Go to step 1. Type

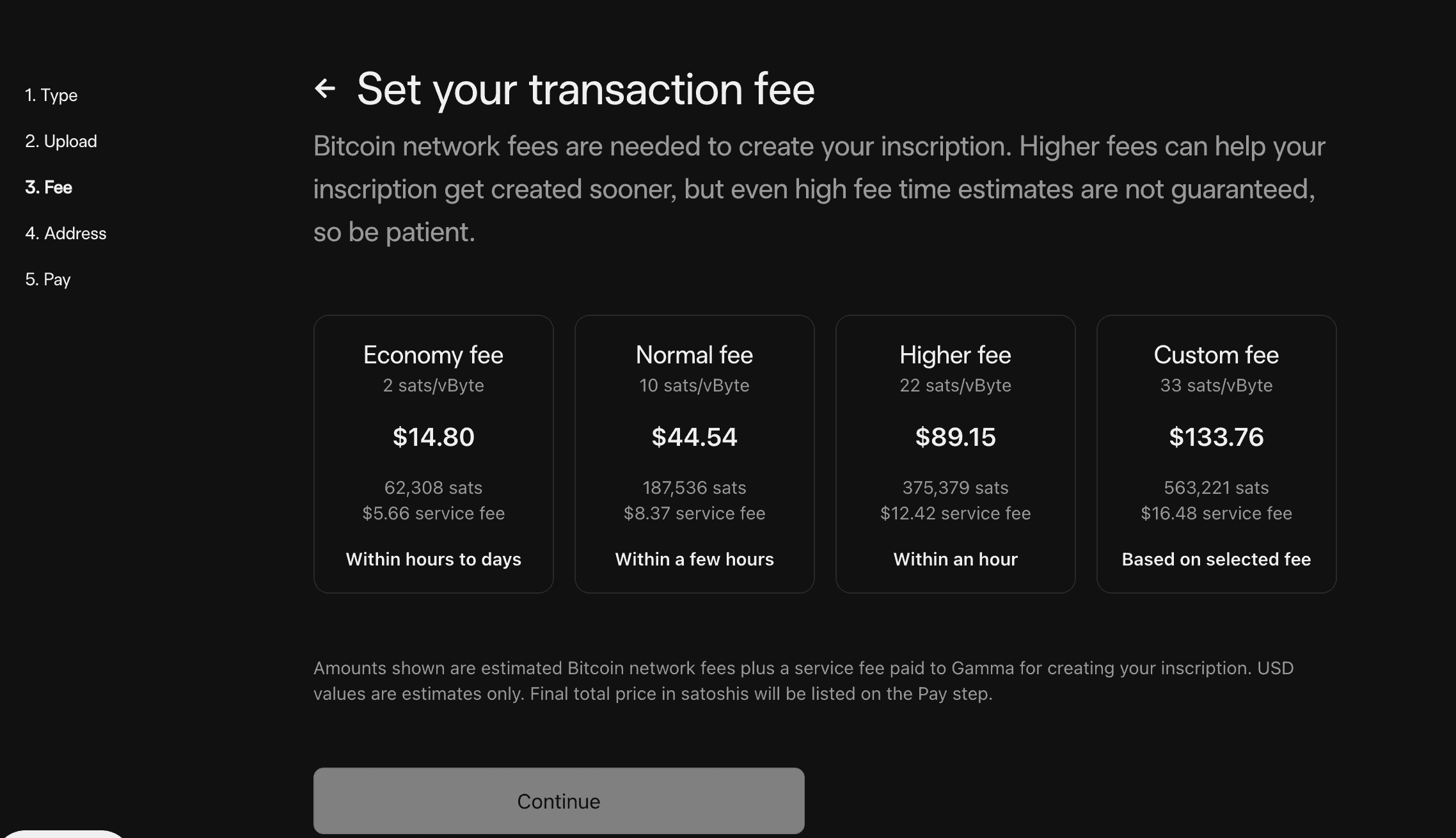coord(51,95)
